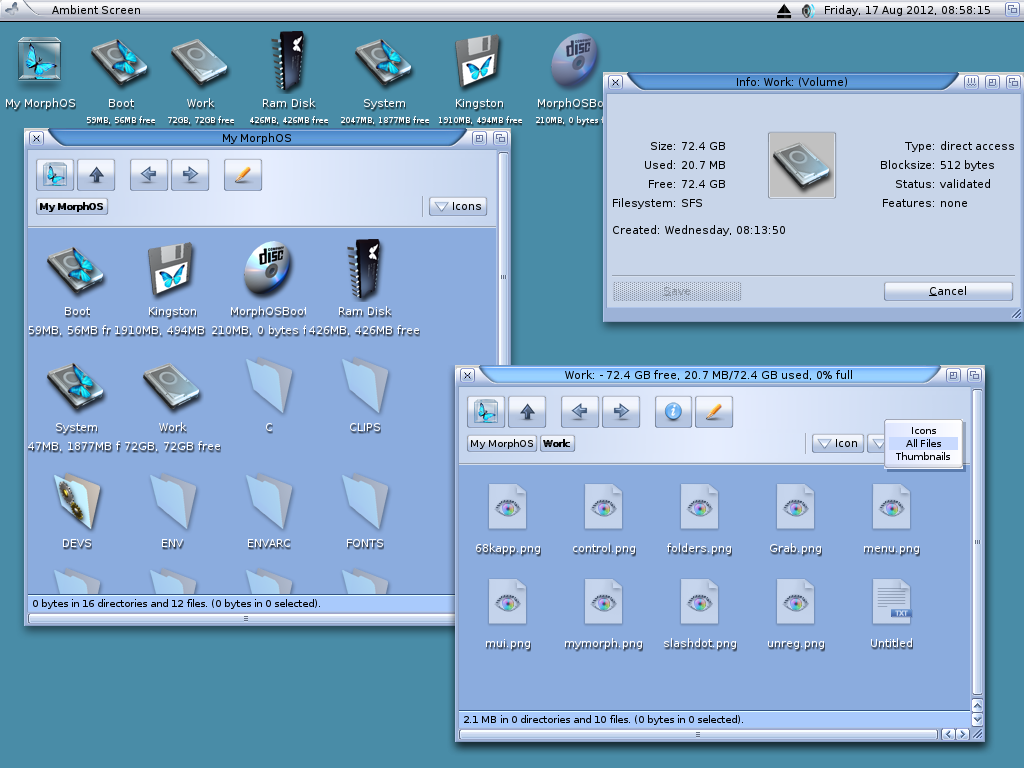Image resolution: width=1024 pixels, height=768 pixels.
Task: Select the mui.png file
Action: [x=507, y=601]
